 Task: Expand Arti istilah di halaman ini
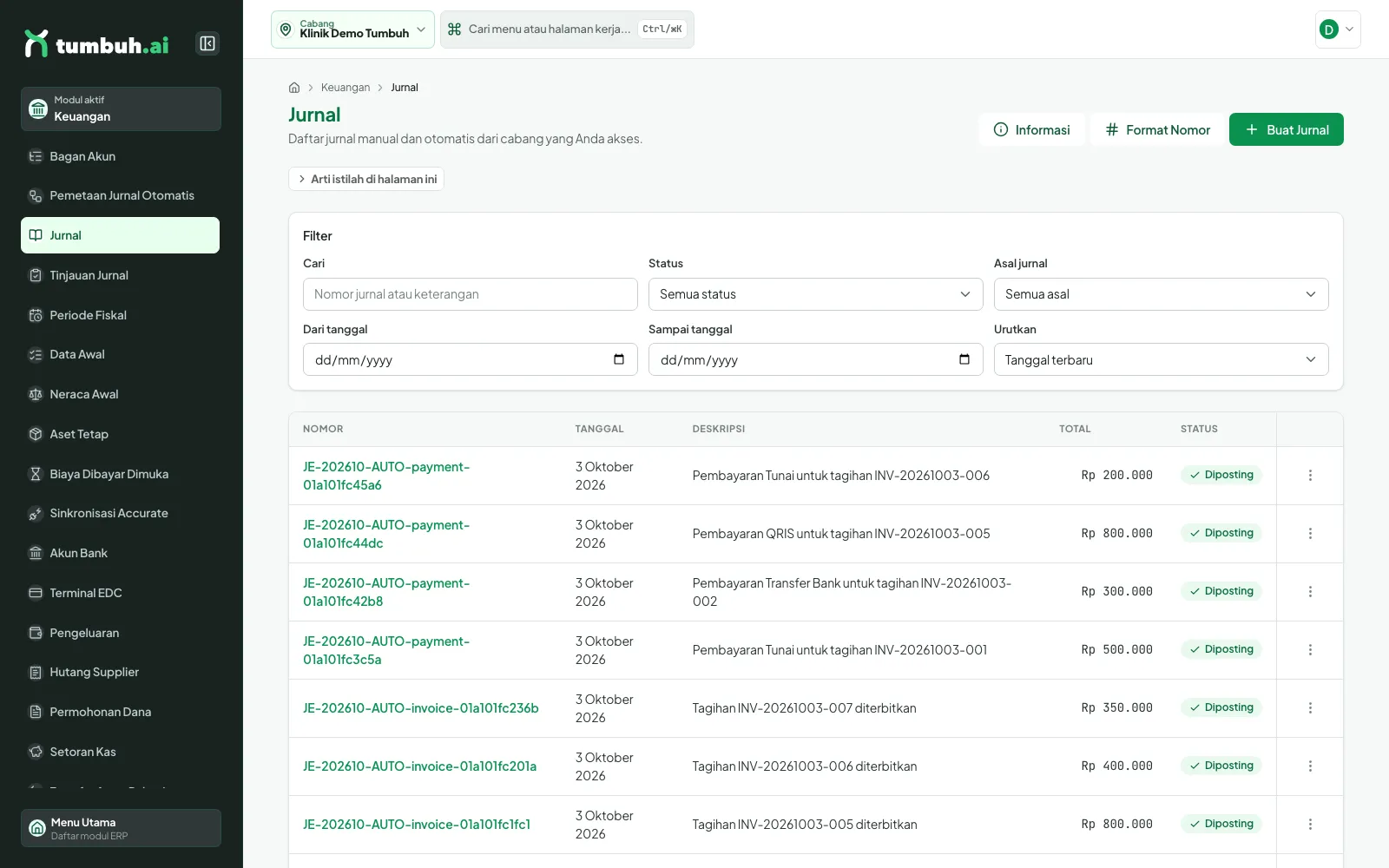click(366, 179)
